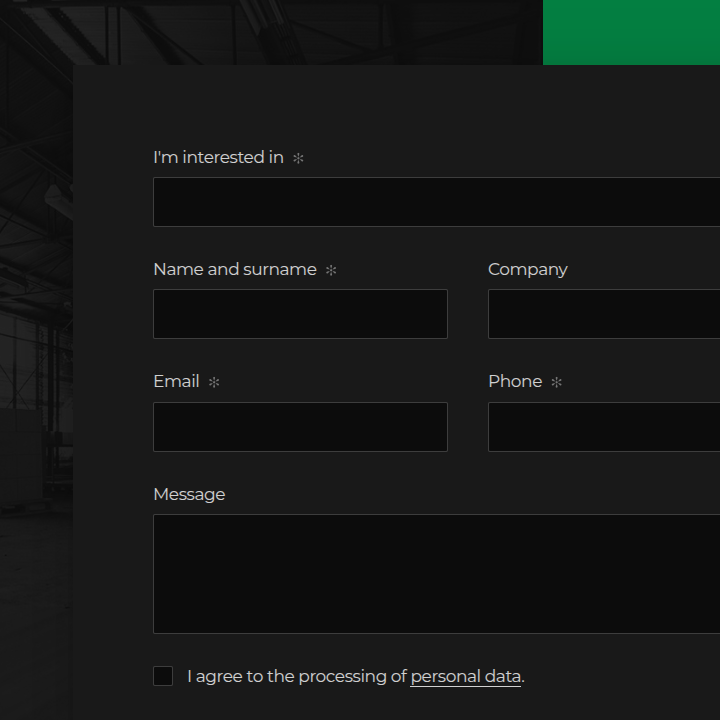720x720 pixels.
Task: Click the "Name and surname" label
Action: tap(235, 269)
